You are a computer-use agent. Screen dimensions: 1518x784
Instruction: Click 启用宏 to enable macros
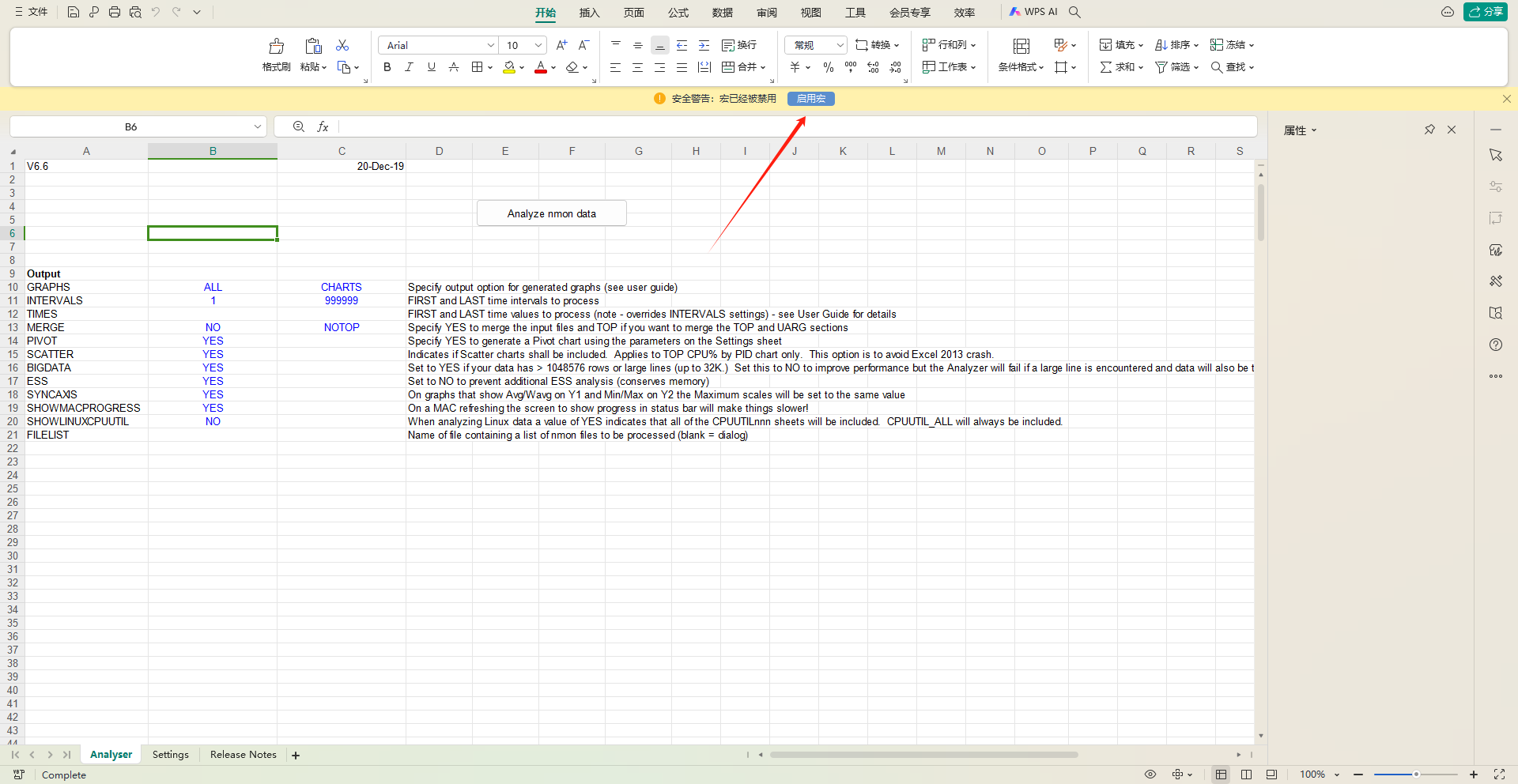point(811,99)
